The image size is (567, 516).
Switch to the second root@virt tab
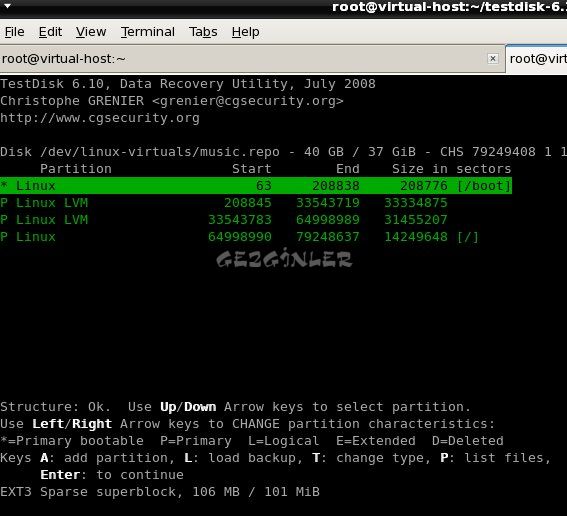click(537, 59)
